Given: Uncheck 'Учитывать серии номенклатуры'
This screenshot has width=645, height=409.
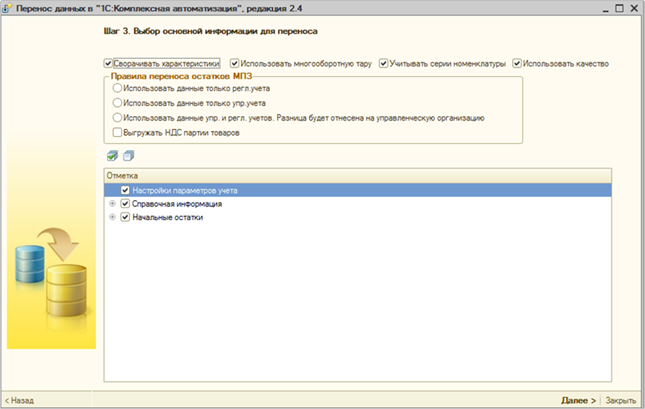Looking at the screenshot, I should pyautogui.click(x=384, y=64).
